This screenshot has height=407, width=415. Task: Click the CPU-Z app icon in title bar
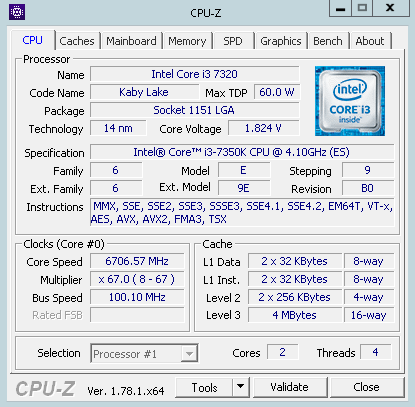pos(17,12)
